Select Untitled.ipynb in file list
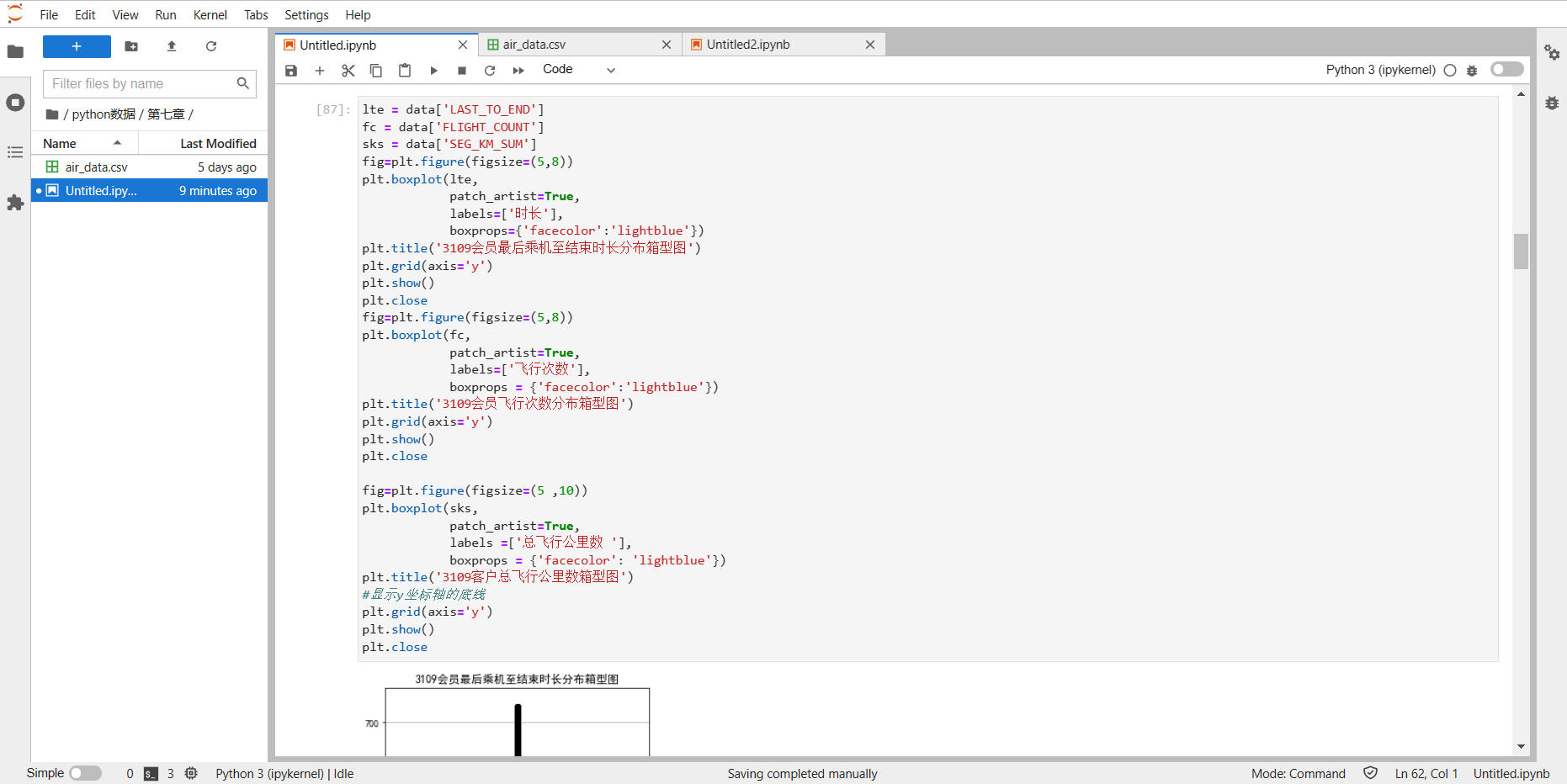Screen dimensions: 1567x784 click(150, 191)
